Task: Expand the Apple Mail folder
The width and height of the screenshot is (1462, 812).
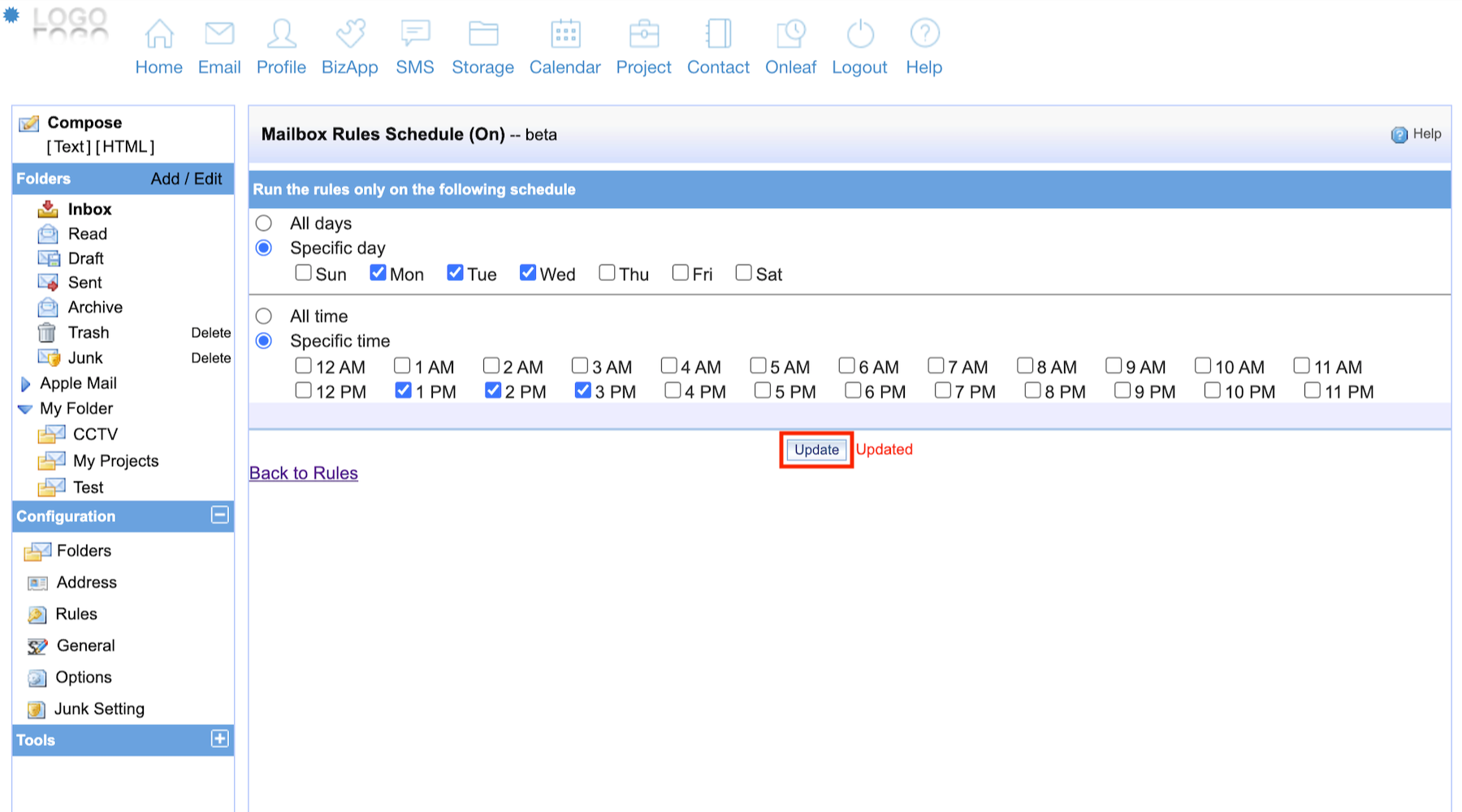Action: tap(25, 384)
